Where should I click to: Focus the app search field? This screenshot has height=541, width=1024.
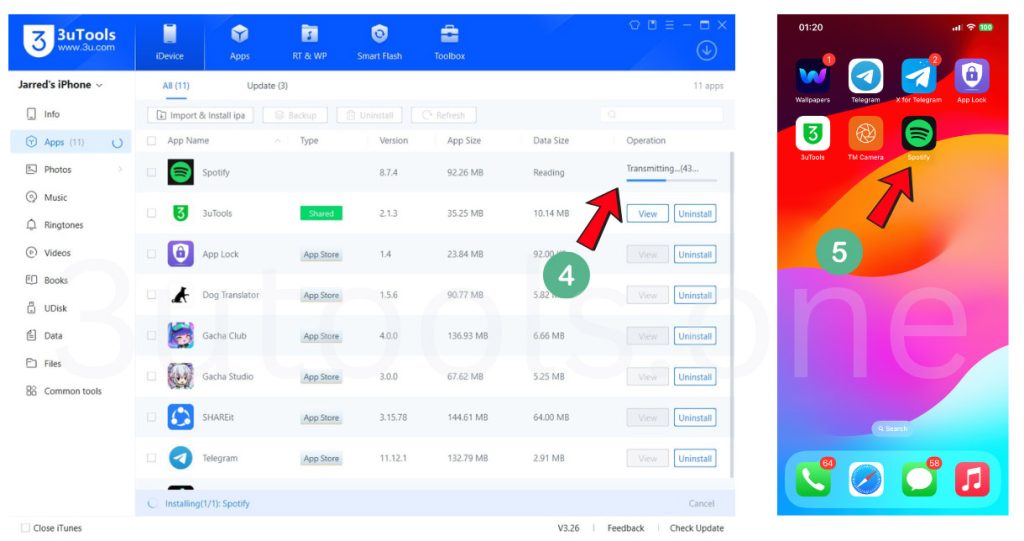click(662, 114)
